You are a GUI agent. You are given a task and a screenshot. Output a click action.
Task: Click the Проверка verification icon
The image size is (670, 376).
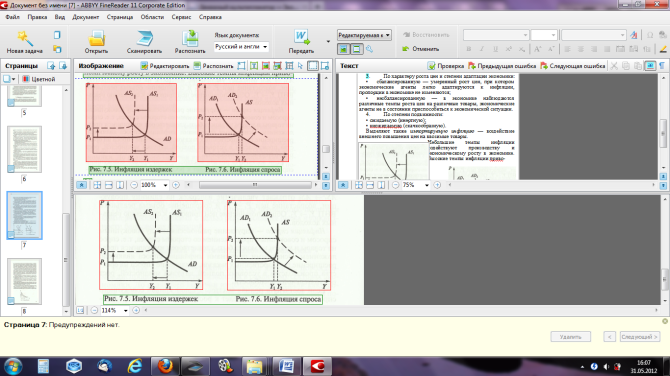pyautogui.click(x=431, y=66)
